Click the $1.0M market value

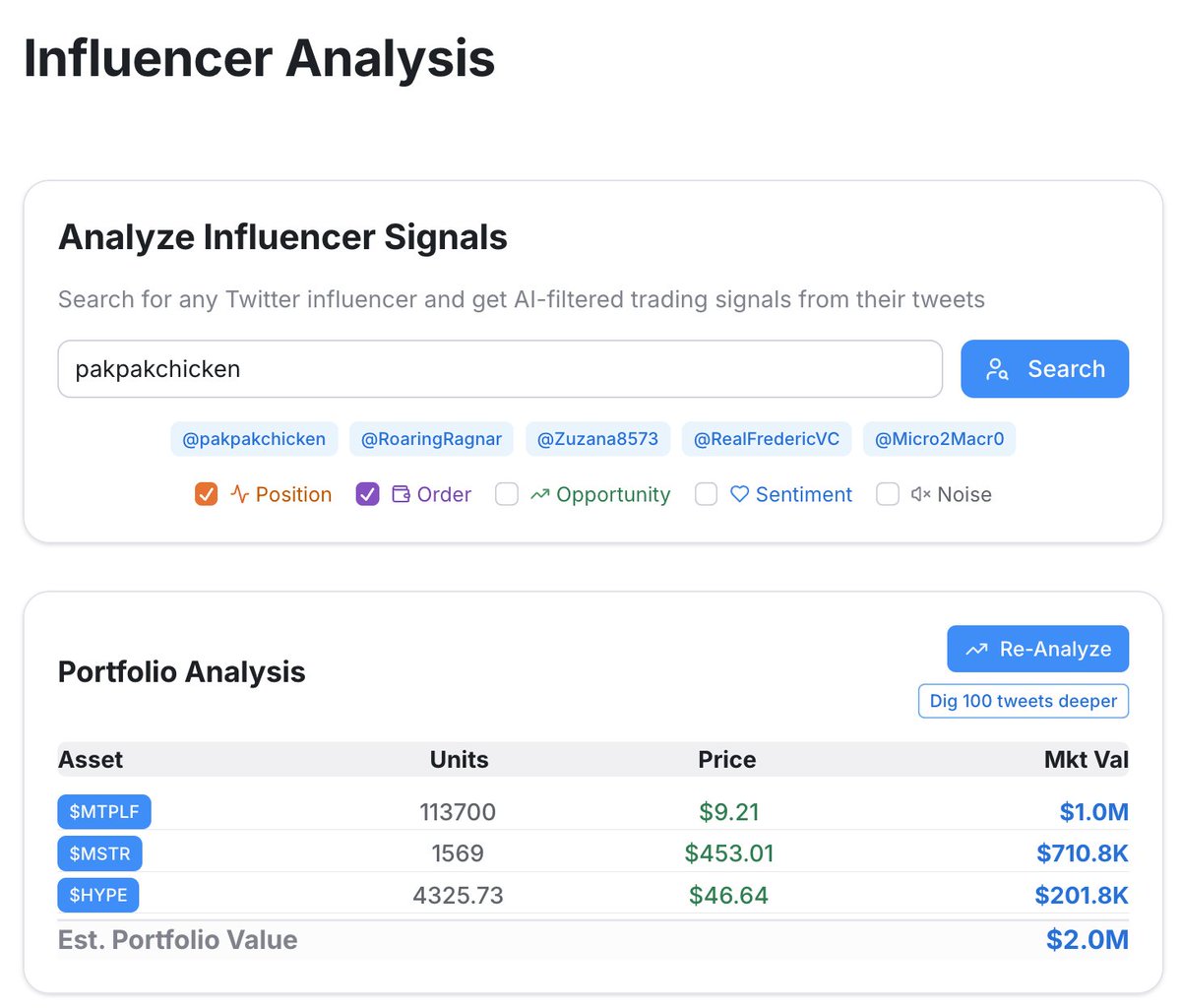(x=1094, y=812)
